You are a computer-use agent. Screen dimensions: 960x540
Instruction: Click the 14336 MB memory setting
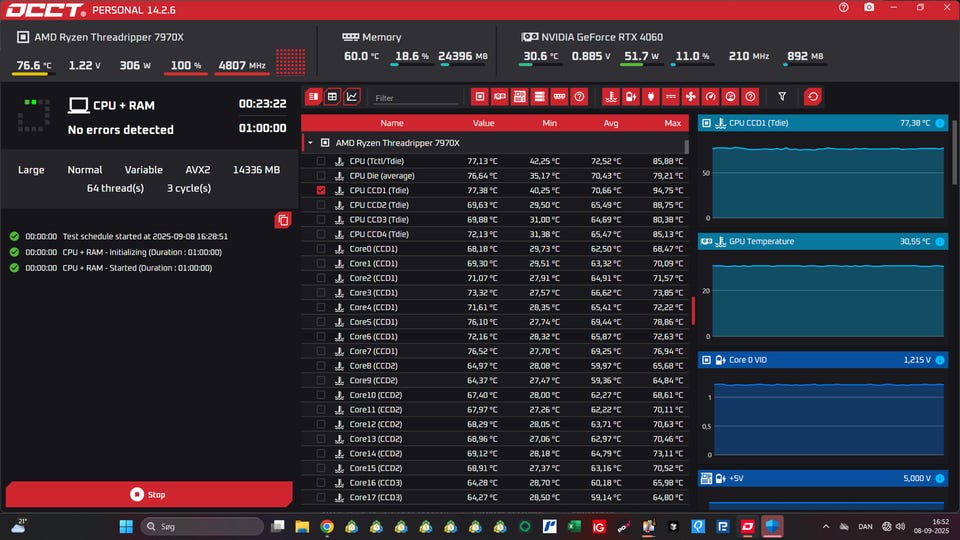256,170
